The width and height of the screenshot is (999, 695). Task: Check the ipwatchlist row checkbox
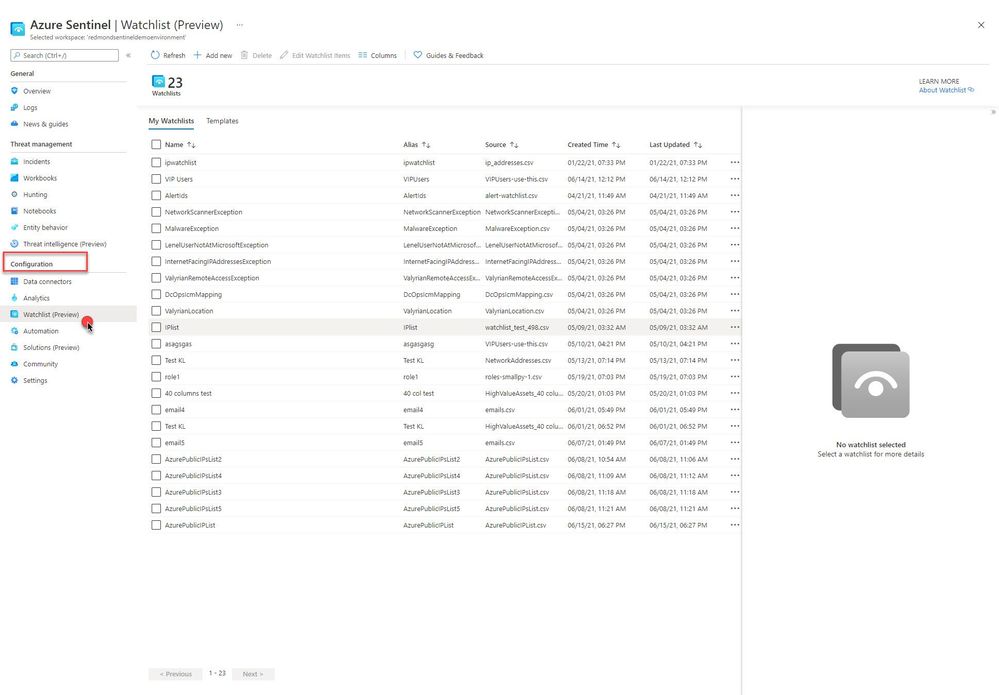coord(156,162)
